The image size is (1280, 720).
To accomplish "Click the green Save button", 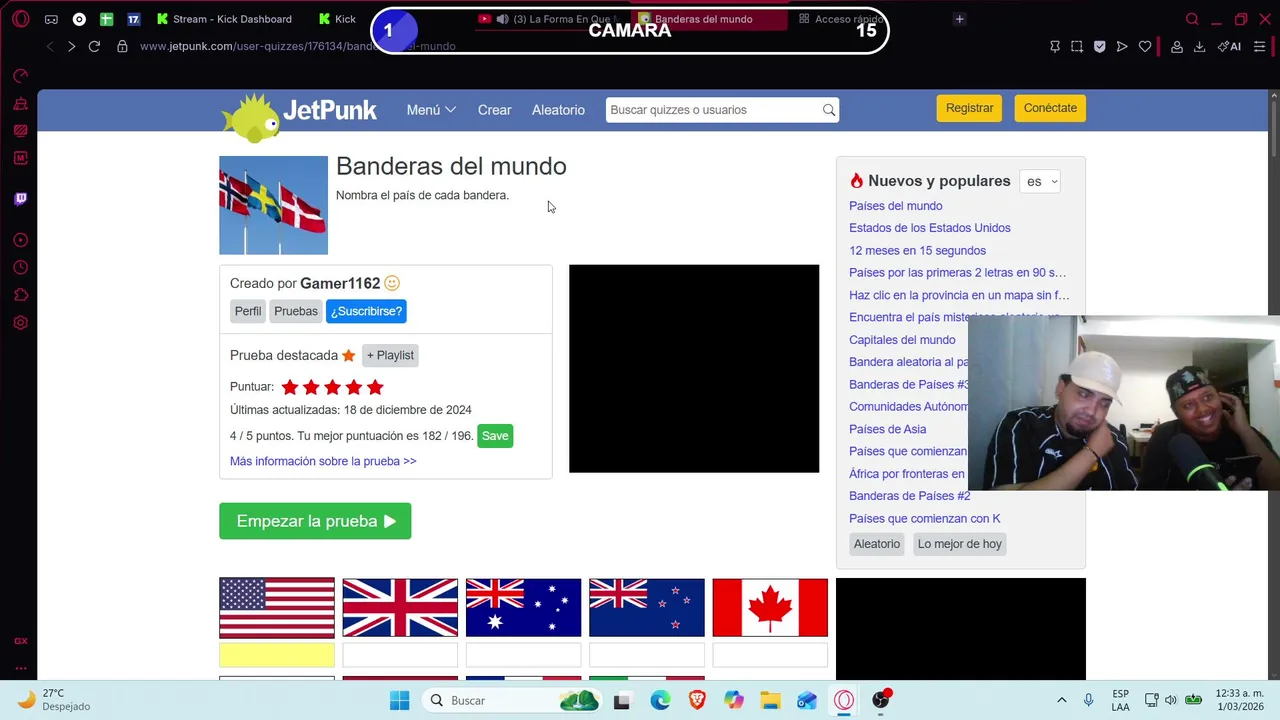I will point(495,436).
